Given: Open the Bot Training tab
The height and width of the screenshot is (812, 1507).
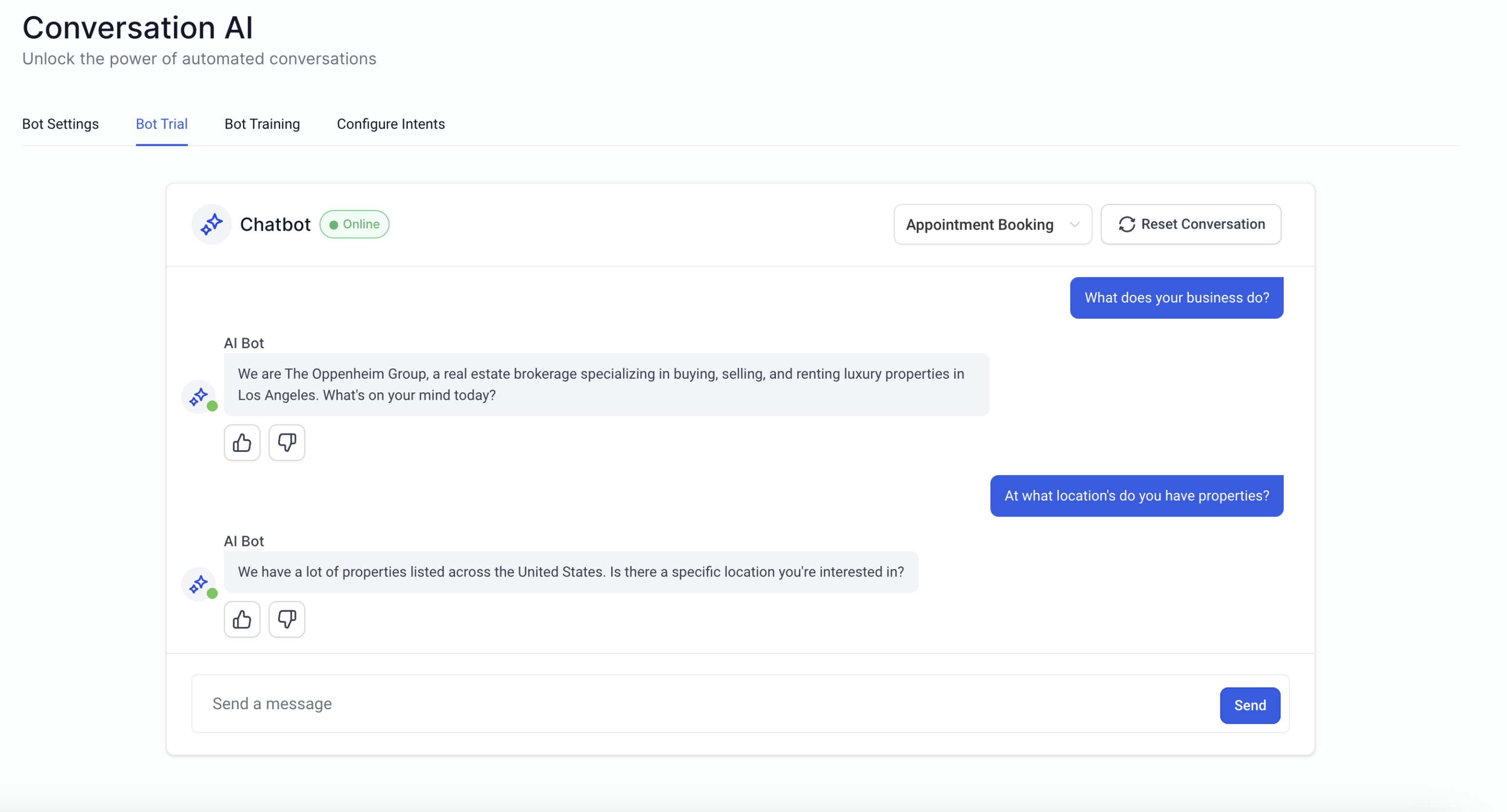Looking at the screenshot, I should (262, 124).
